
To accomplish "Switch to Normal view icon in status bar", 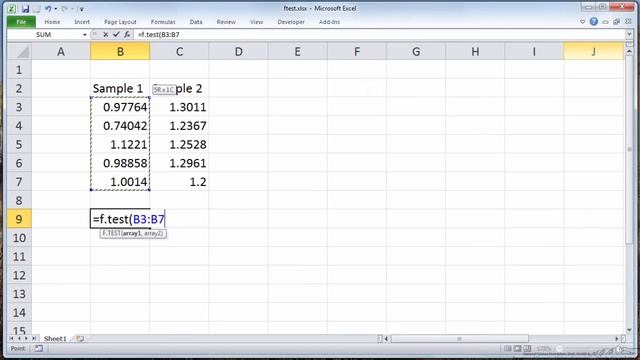I will [x=508, y=349].
